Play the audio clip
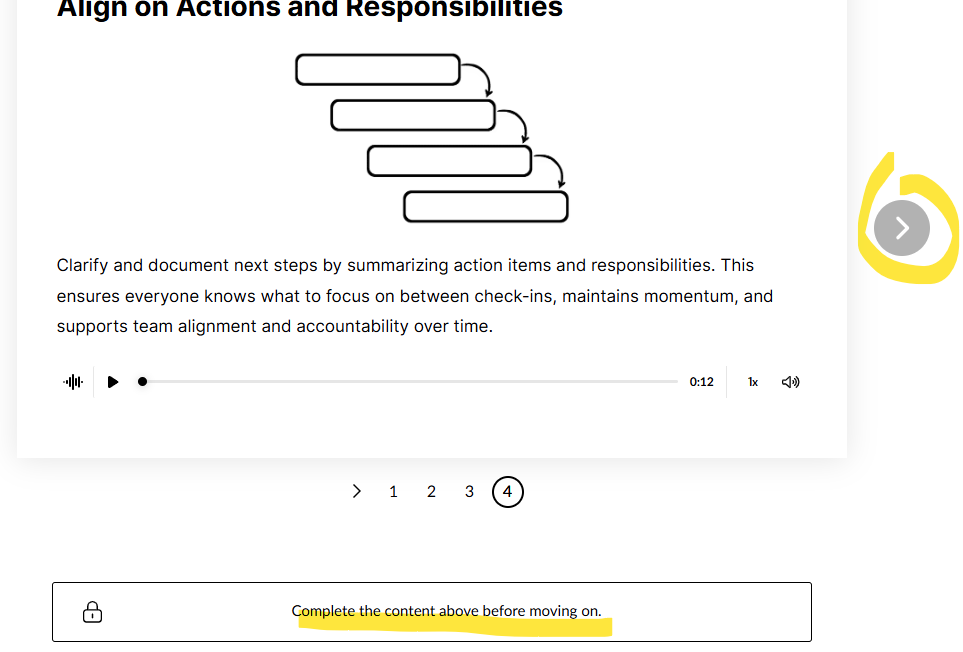This screenshot has width=963, height=652. [113, 382]
